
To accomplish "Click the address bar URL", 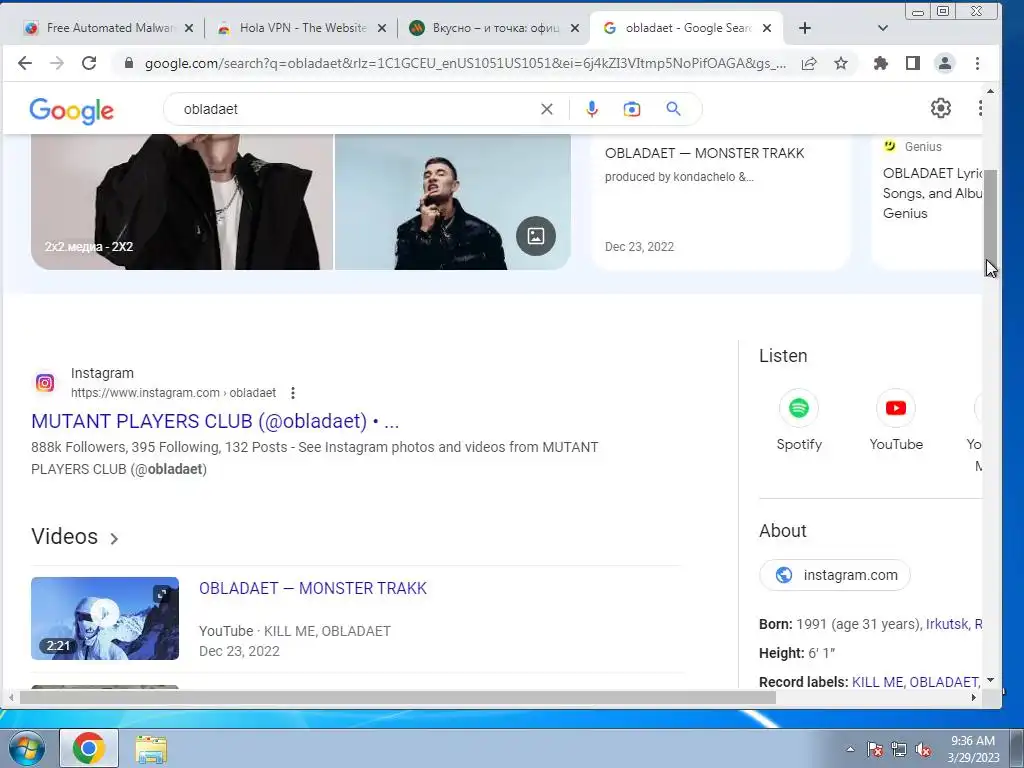I will pyautogui.click(x=465, y=63).
